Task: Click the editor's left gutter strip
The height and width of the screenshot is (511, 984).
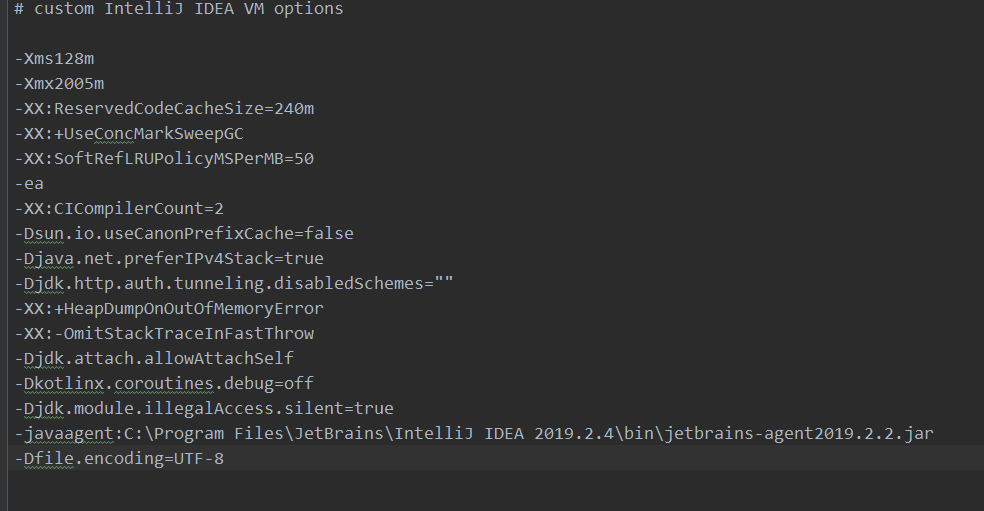Action: click(x=4, y=256)
